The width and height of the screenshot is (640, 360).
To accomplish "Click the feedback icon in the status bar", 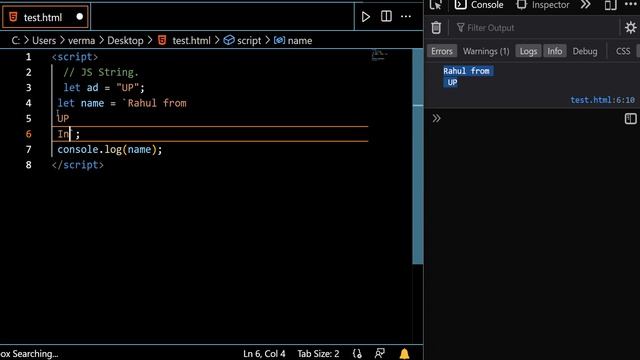I will [380, 353].
